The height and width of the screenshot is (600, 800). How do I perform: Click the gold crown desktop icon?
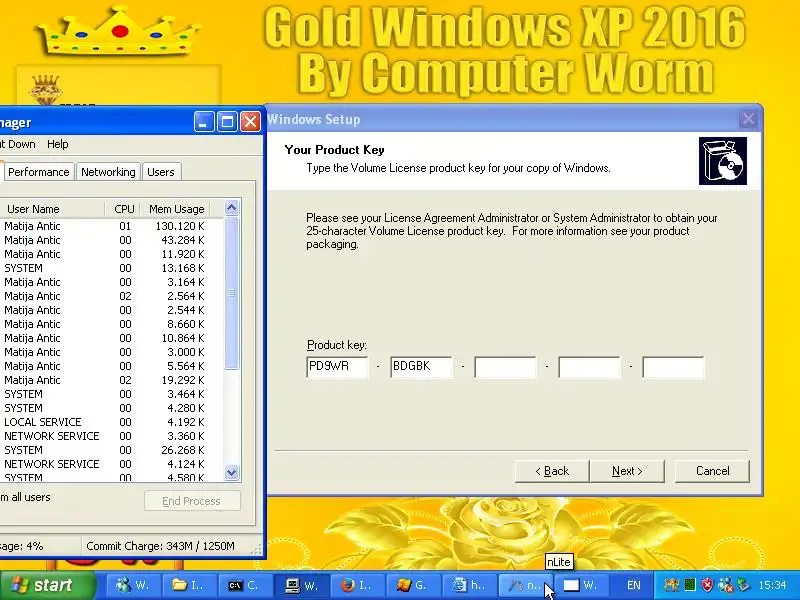[x=46, y=90]
